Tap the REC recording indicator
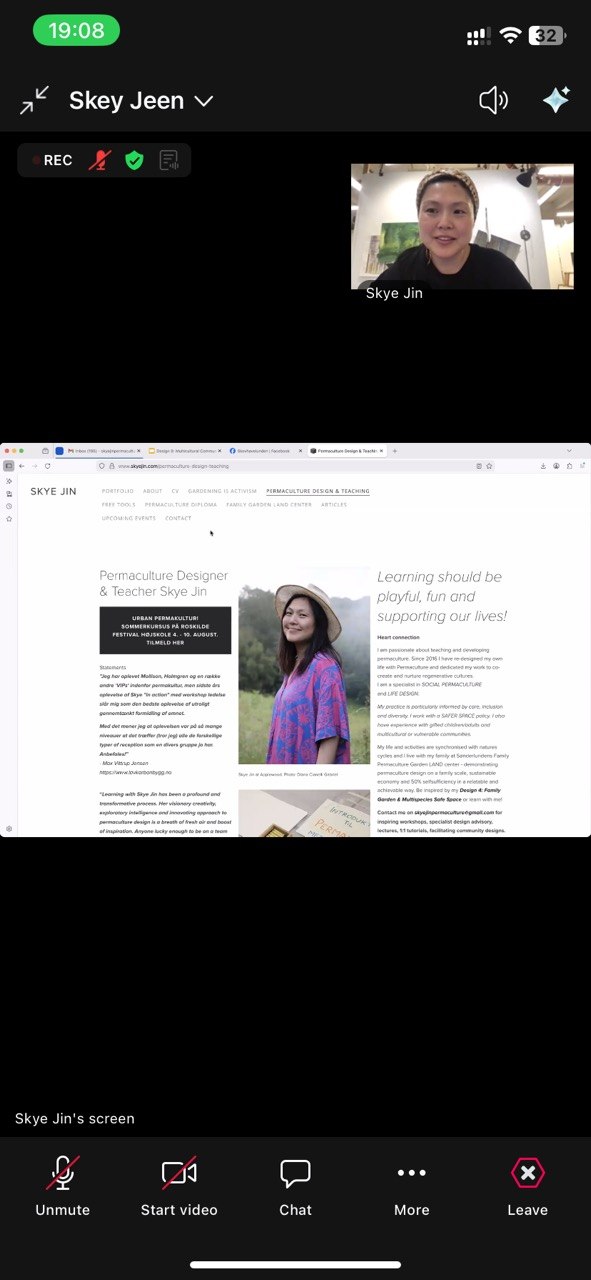 click(x=52, y=160)
